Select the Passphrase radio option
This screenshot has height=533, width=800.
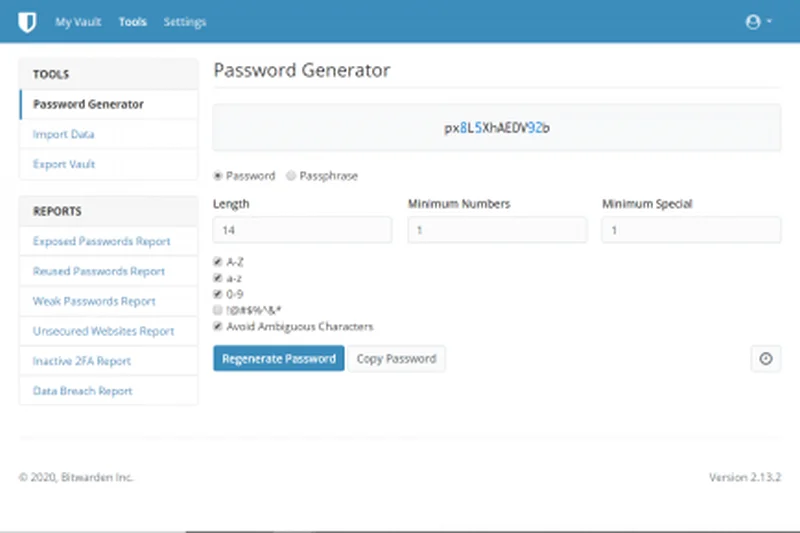(291, 176)
